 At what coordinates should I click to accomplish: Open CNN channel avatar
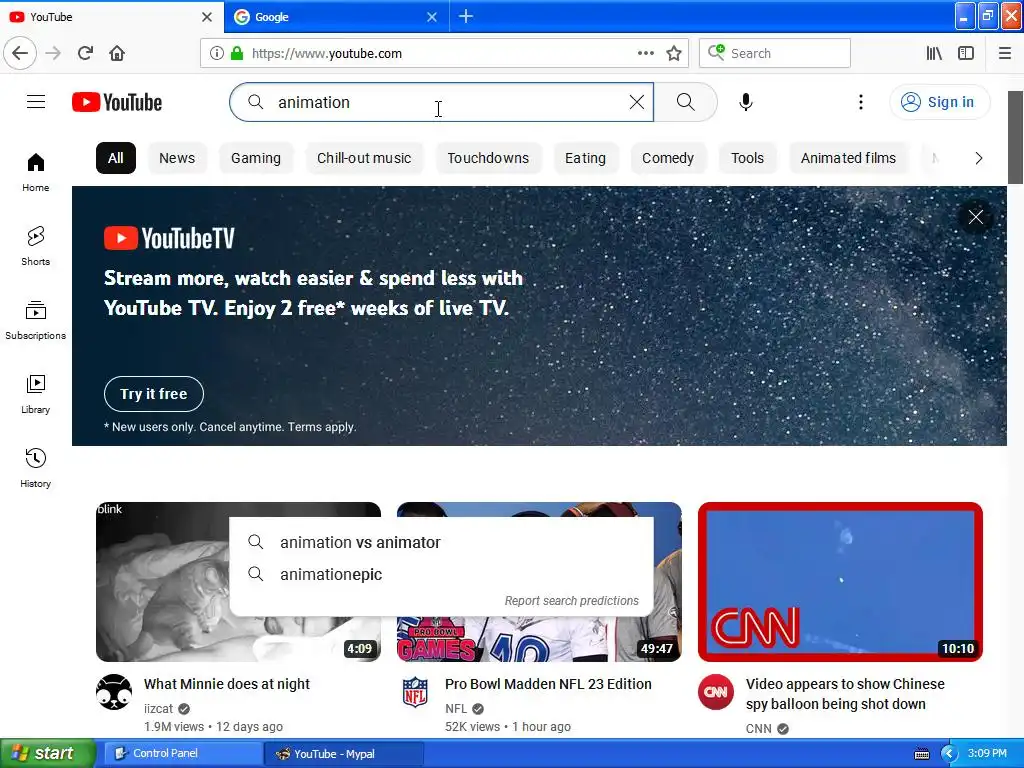[x=716, y=692]
